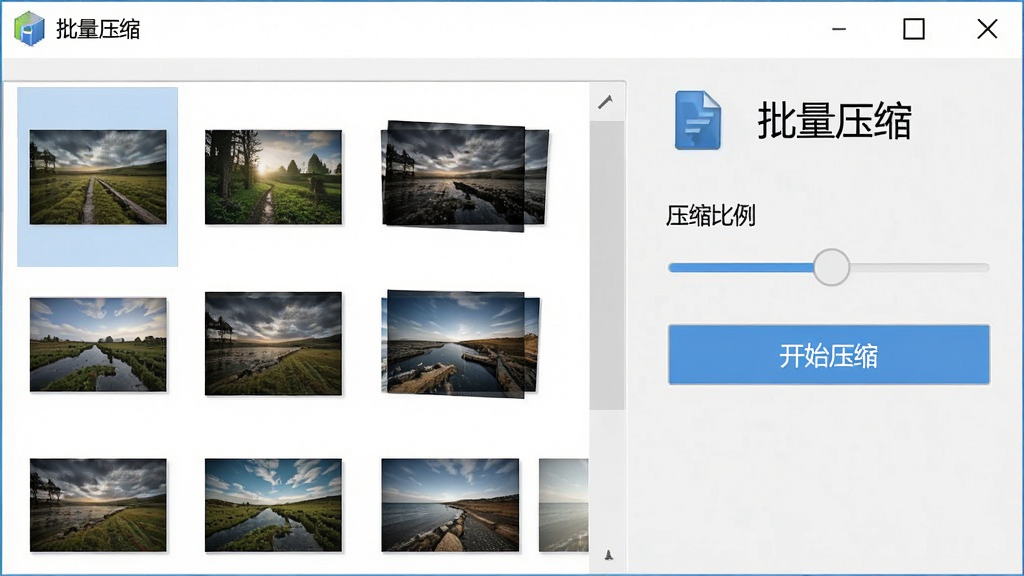Screen dimensions: 1024x576
Task: Click the large 批量压缩 heading text
Action: click(x=835, y=121)
